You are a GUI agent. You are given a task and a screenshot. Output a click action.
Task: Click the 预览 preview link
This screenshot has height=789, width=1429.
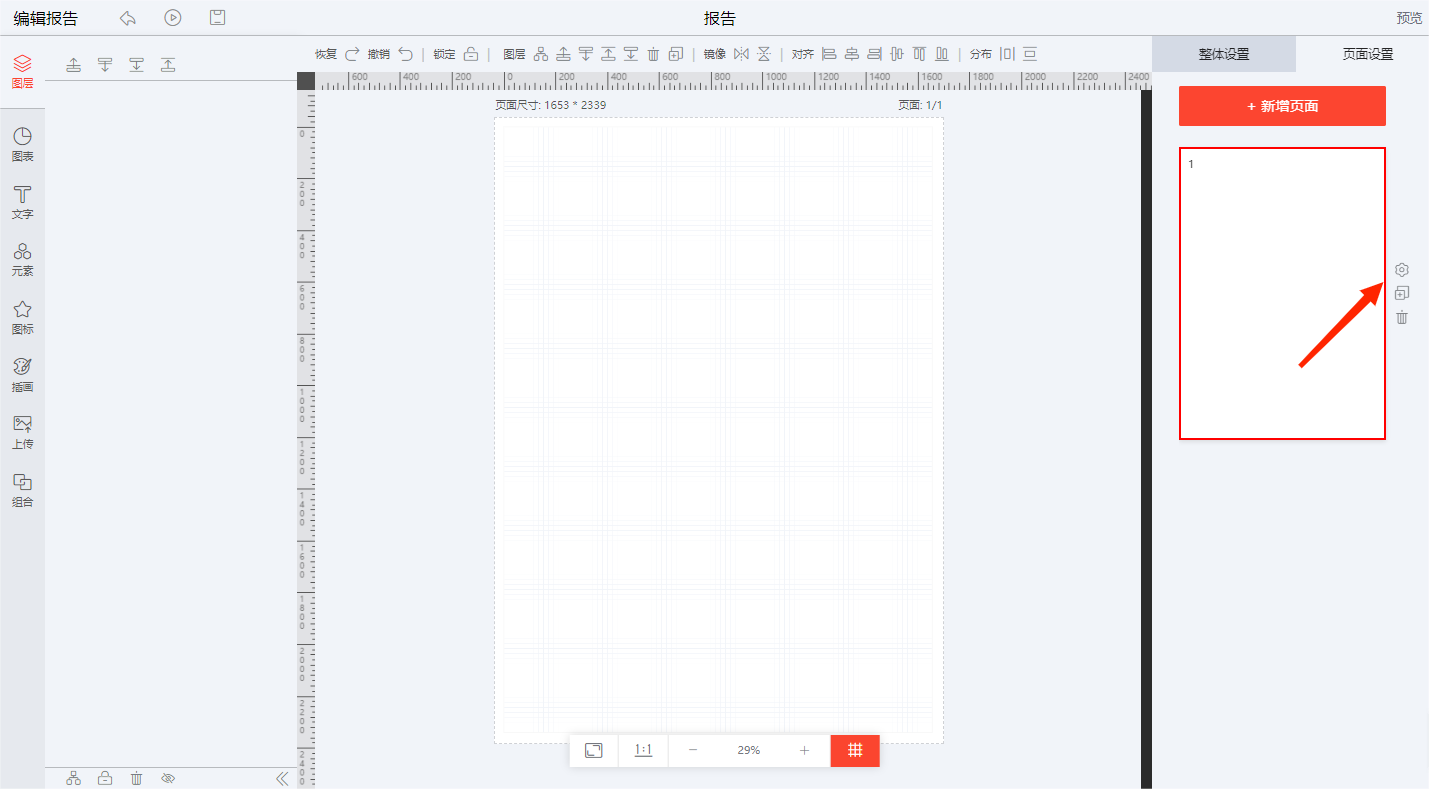click(1409, 18)
